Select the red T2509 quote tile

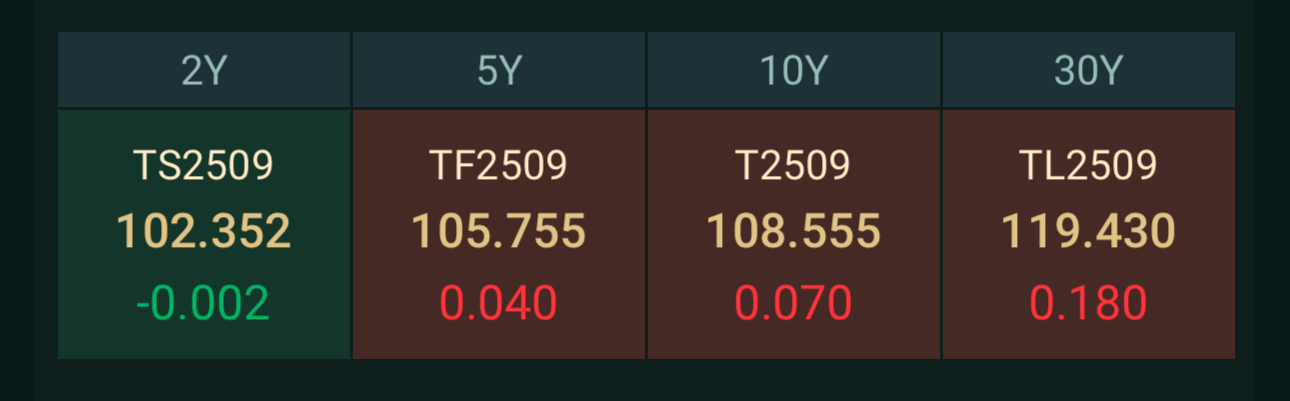(794, 234)
